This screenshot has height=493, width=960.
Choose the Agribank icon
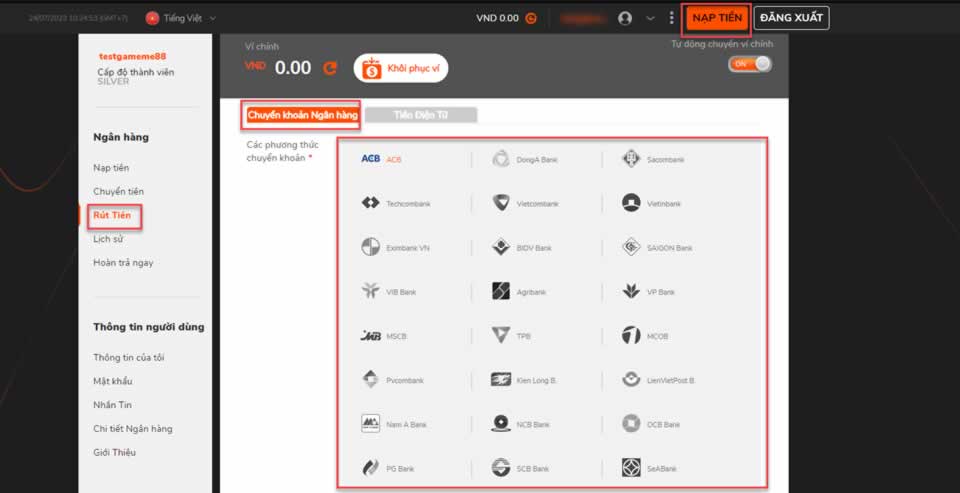[501, 292]
